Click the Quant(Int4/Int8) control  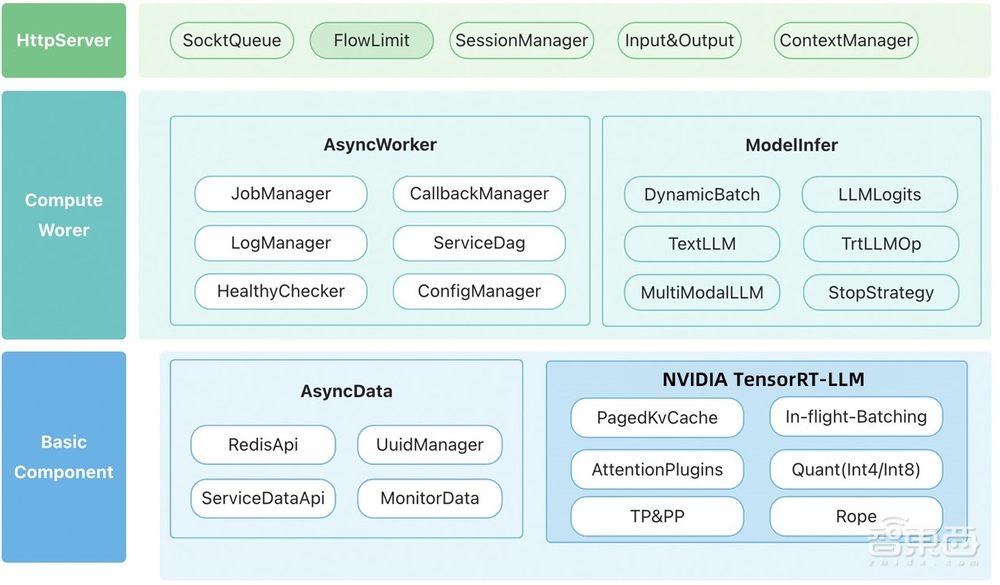pyautogui.click(x=855, y=467)
